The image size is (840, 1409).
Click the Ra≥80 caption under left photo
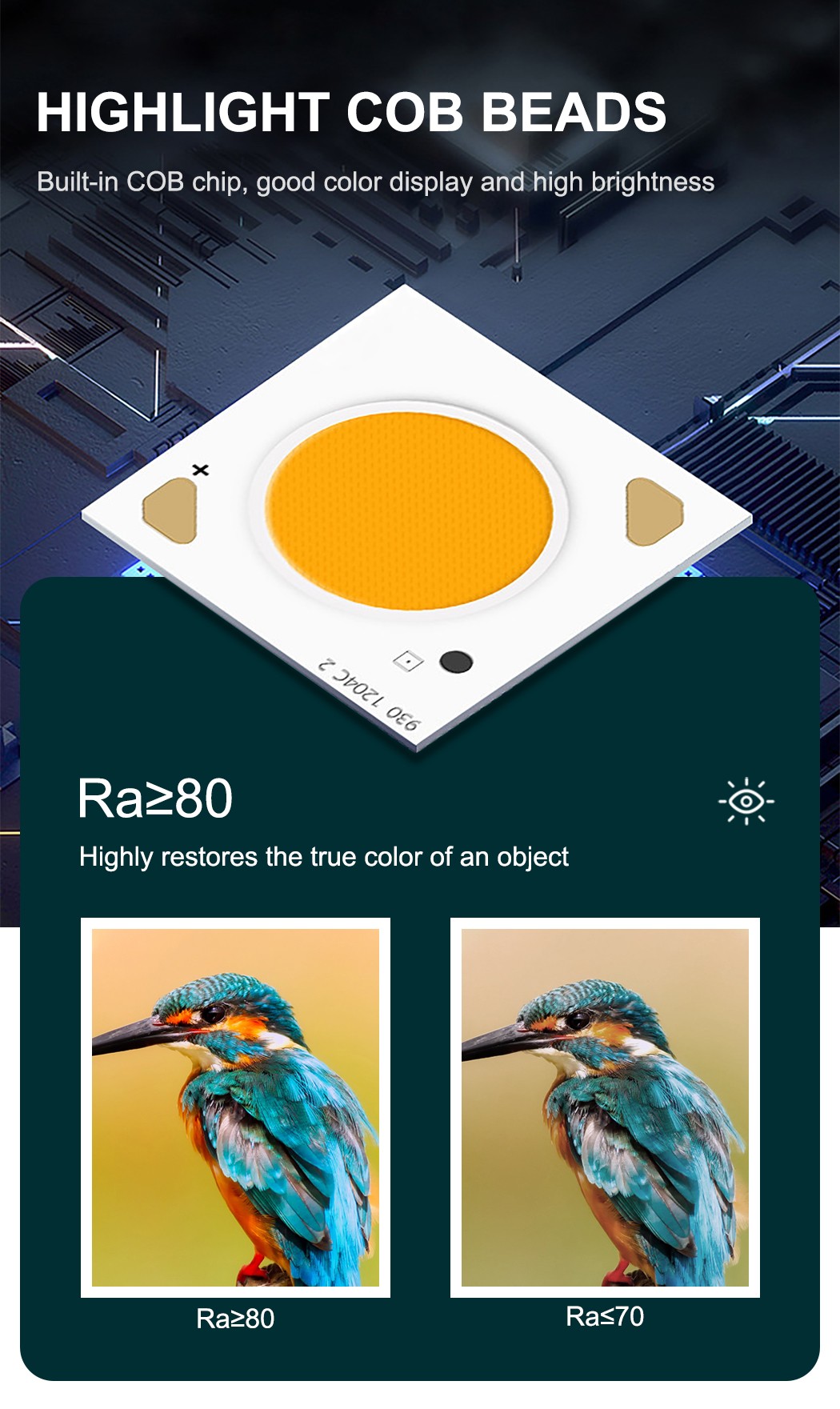point(235,1319)
